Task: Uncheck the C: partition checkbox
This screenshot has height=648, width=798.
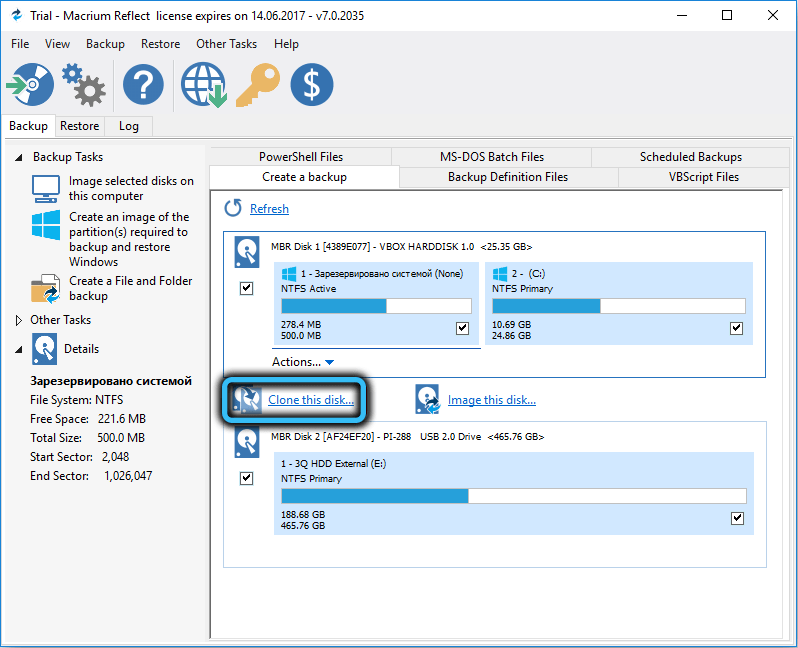Action: tap(736, 328)
